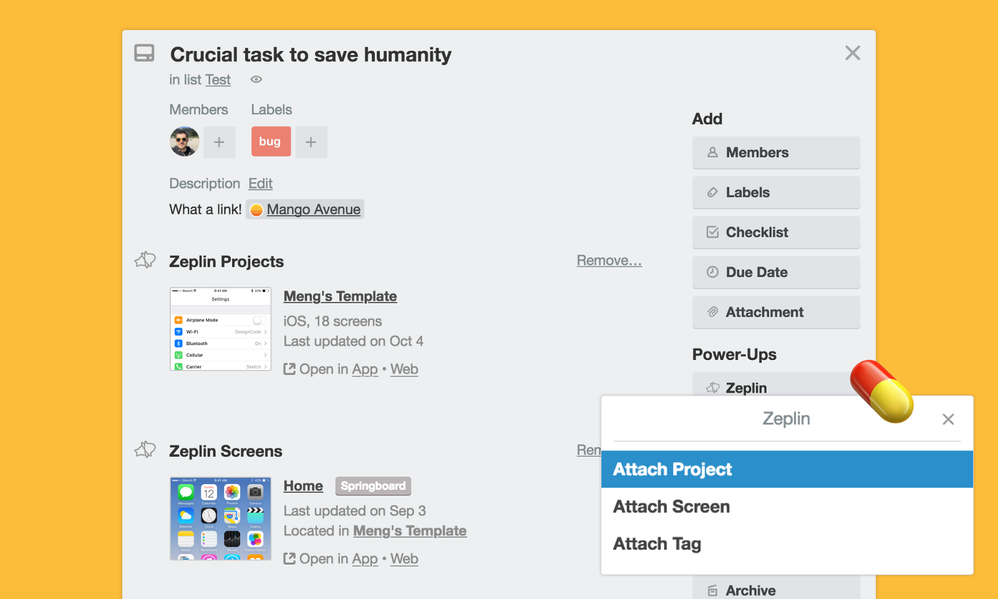Close the Zeplin popup menu

[x=948, y=419]
